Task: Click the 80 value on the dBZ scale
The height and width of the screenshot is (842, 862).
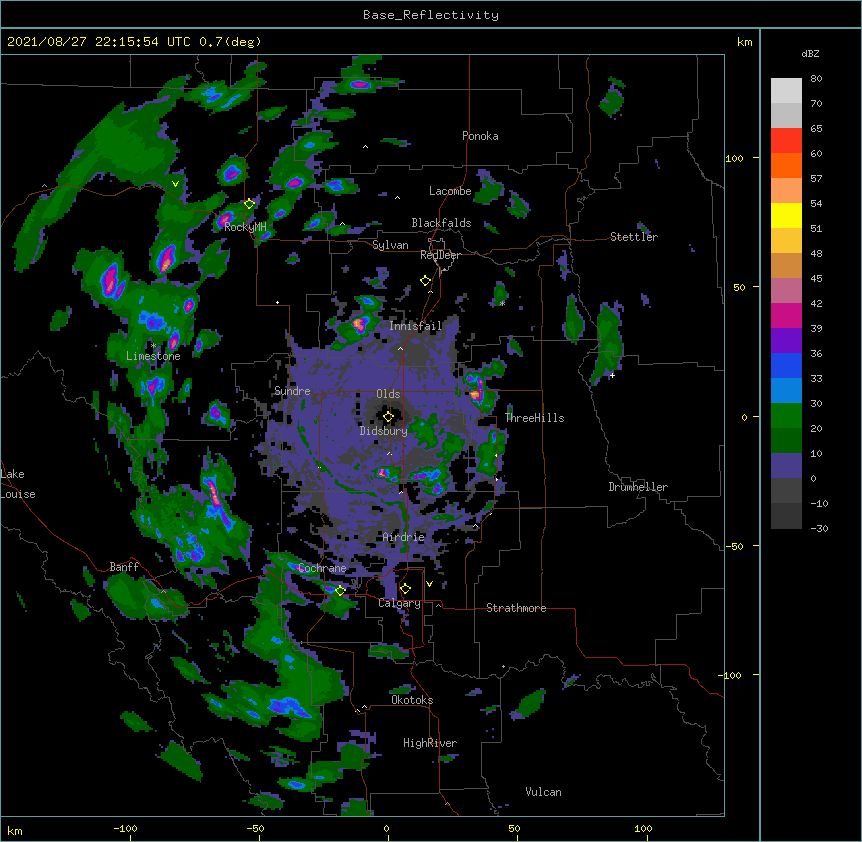Action: click(x=816, y=79)
